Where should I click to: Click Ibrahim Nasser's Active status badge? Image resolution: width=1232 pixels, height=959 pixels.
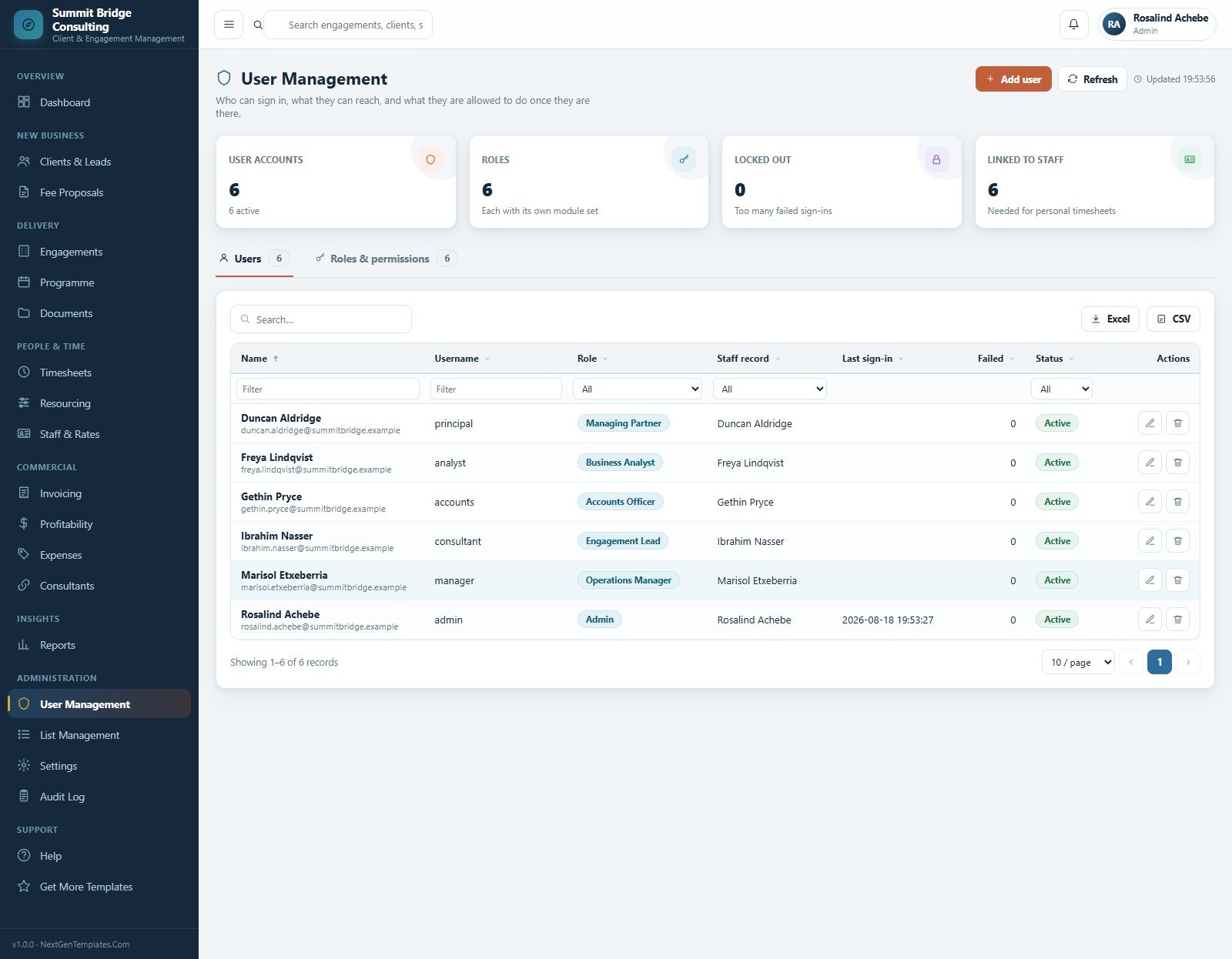tap(1057, 541)
